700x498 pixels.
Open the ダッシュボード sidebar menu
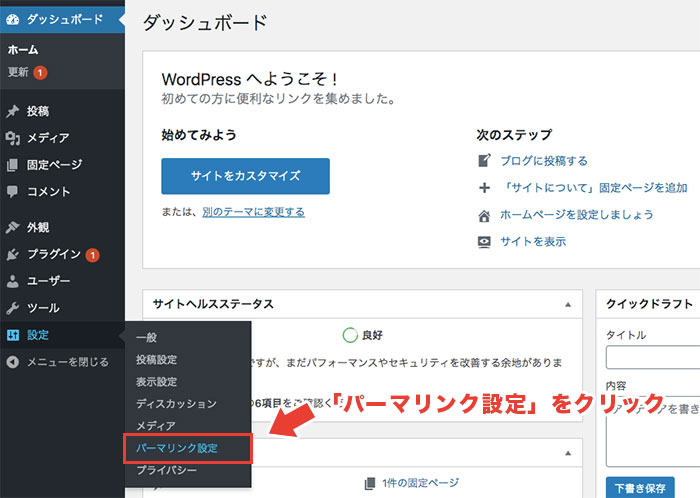pyautogui.click(x=62, y=19)
